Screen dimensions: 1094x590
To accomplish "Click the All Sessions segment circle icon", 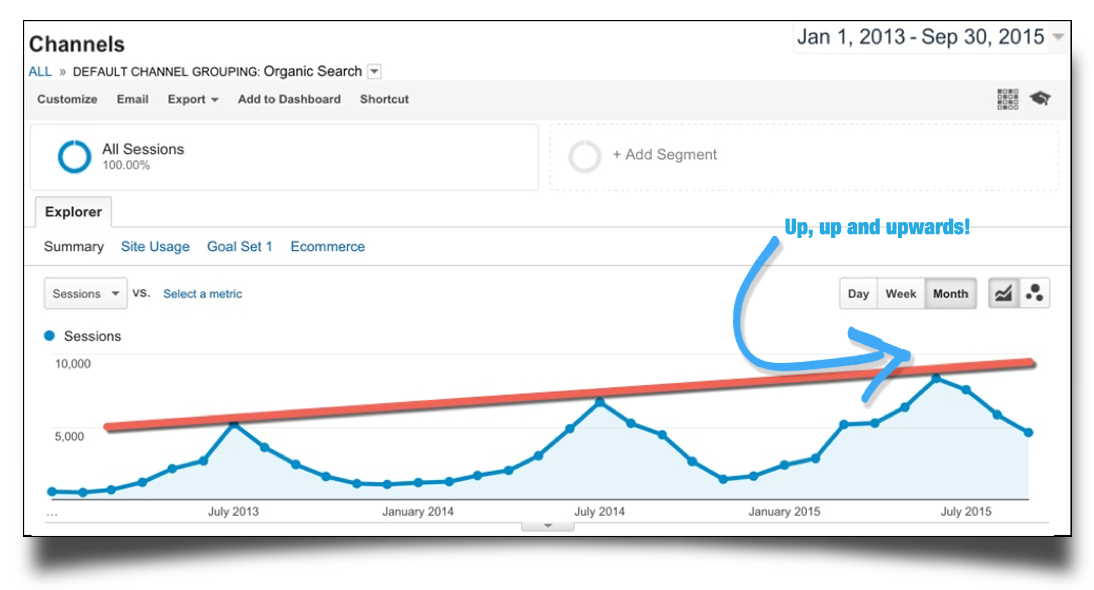I will click(x=74, y=156).
